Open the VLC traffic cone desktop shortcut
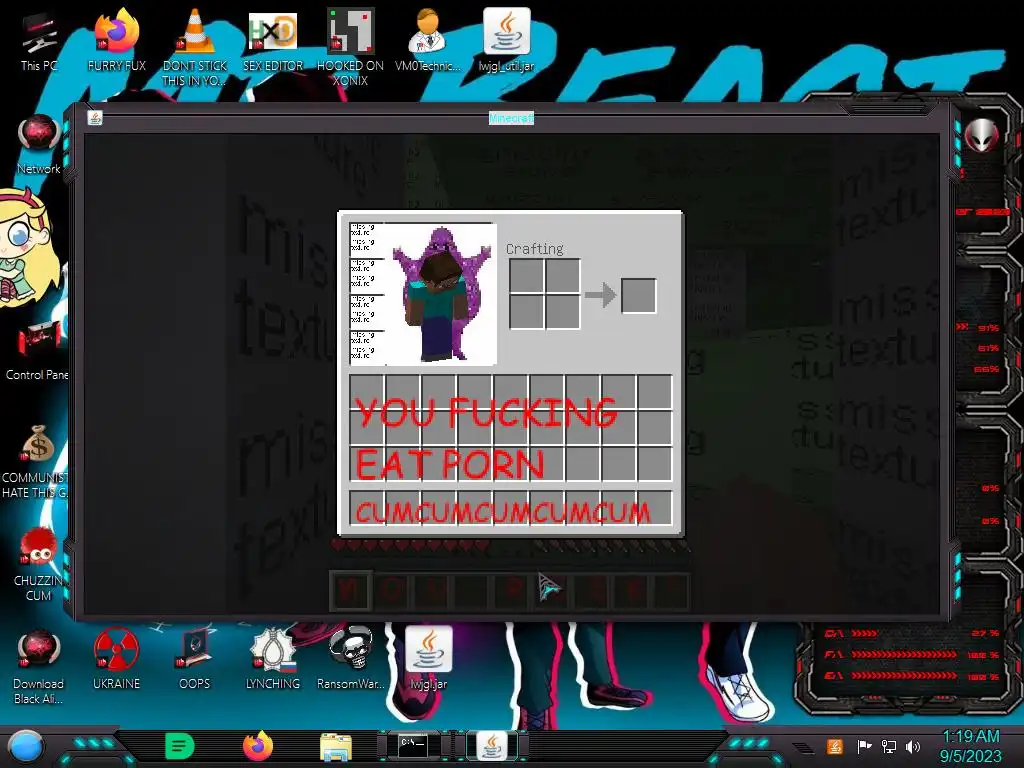This screenshot has height=768, width=1024. click(x=195, y=47)
